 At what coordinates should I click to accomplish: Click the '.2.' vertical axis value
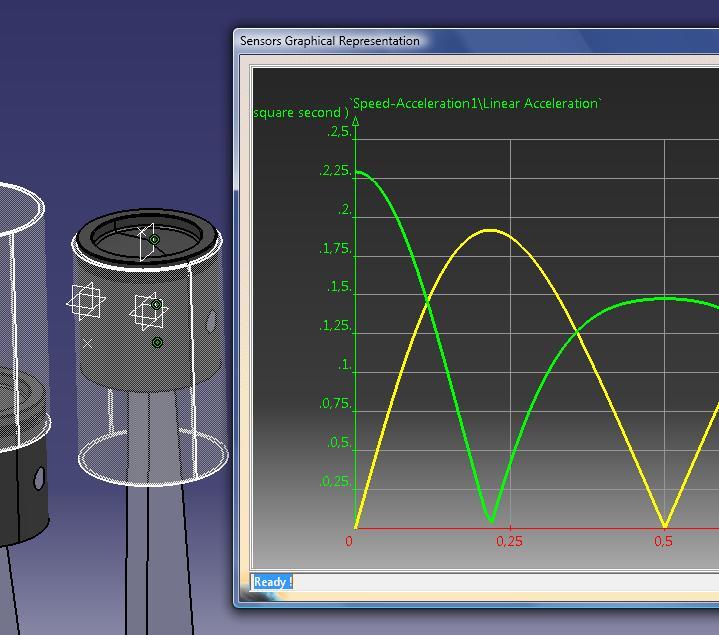345,210
